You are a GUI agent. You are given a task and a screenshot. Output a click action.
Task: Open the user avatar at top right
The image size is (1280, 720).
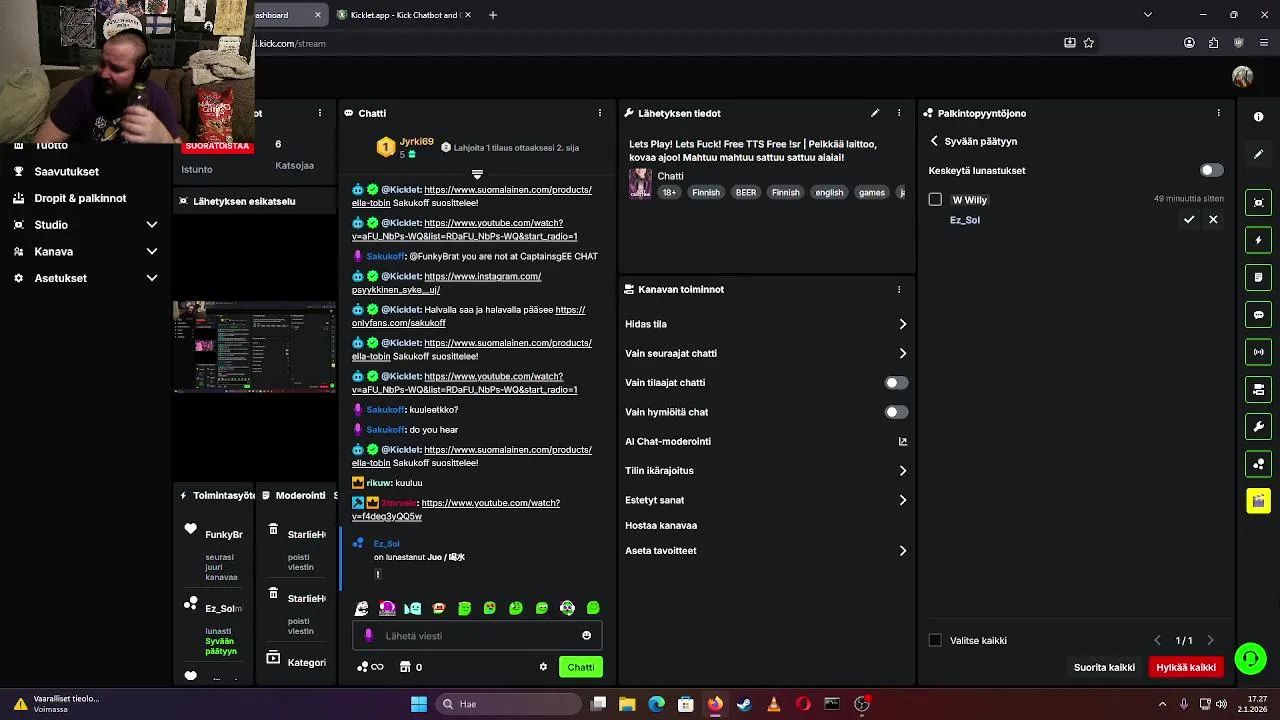point(1243,77)
